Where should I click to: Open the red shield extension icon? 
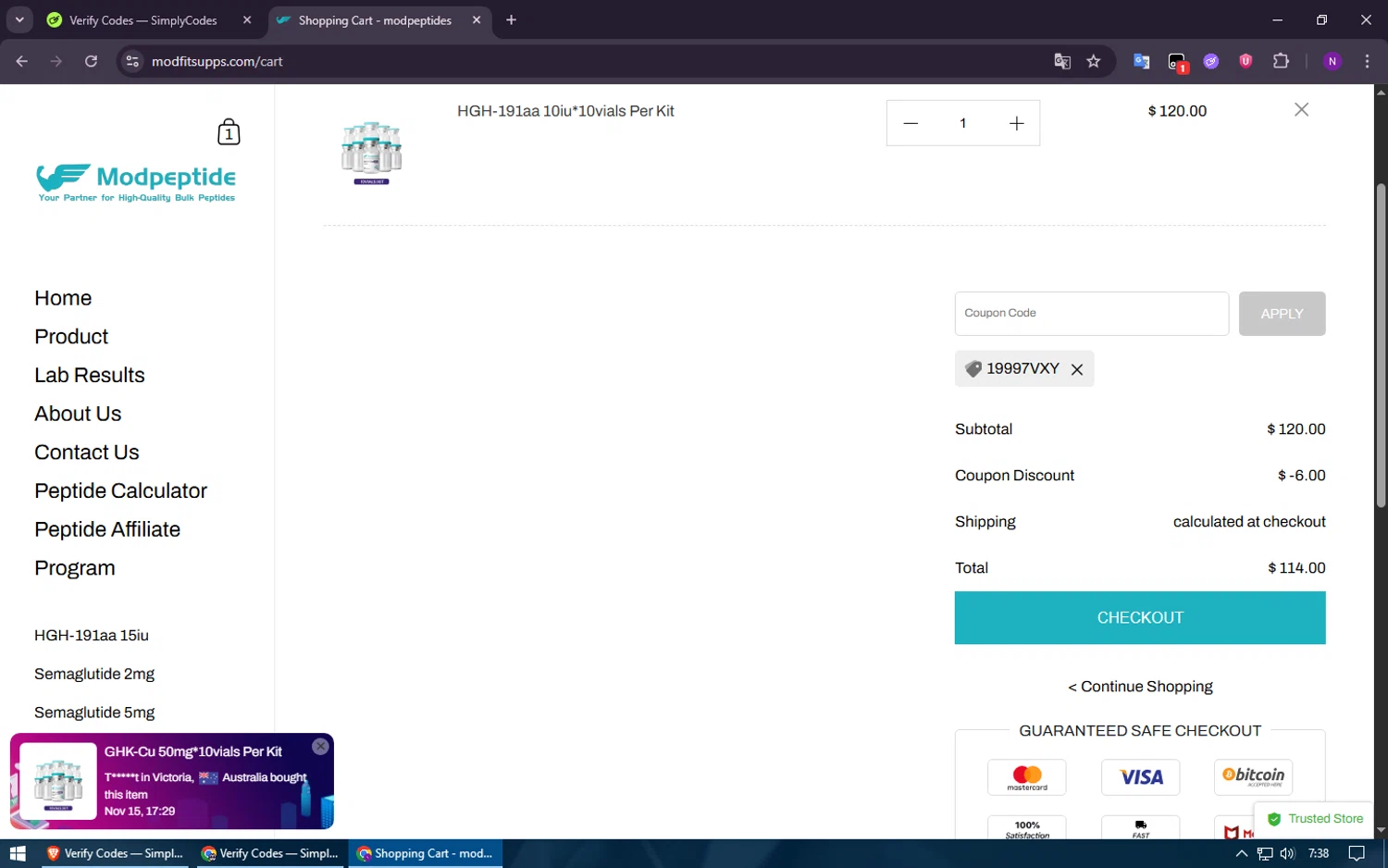(1245, 61)
